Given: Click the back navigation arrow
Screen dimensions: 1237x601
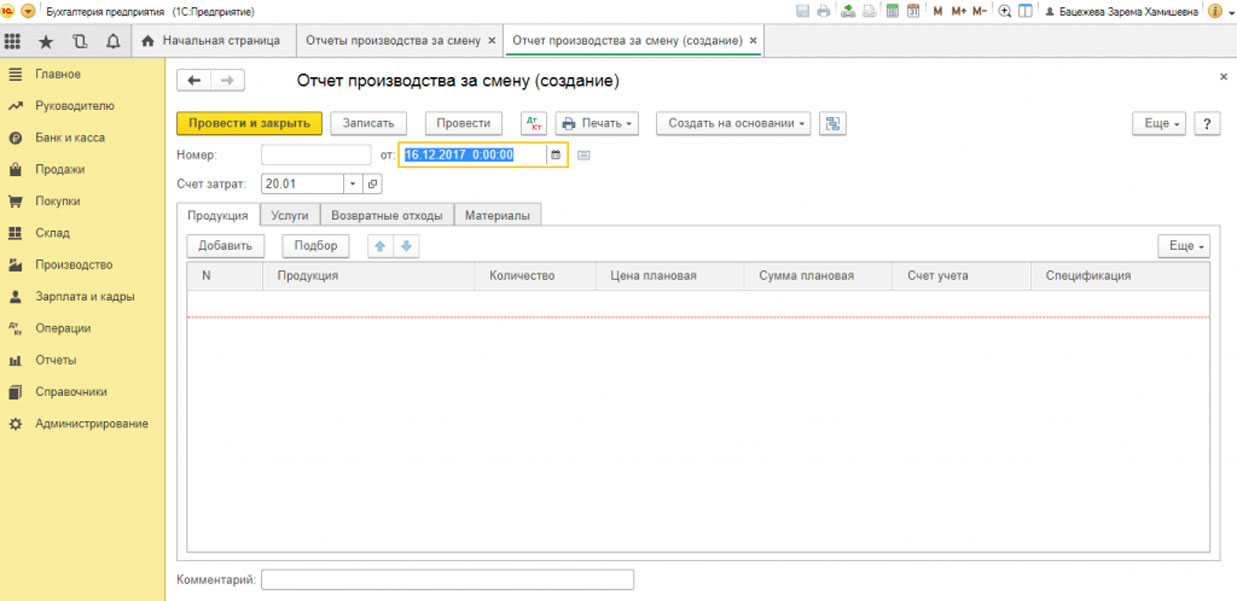Looking at the screenshot, I should (194, 81).
